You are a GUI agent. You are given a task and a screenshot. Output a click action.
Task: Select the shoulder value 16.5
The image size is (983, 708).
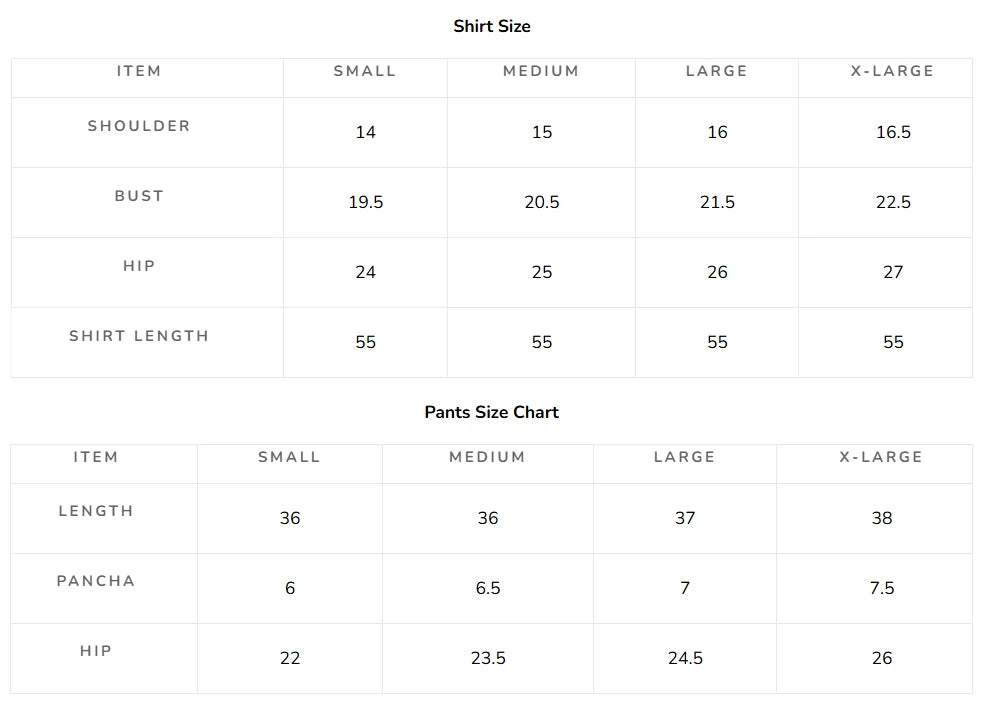point(893,132)
